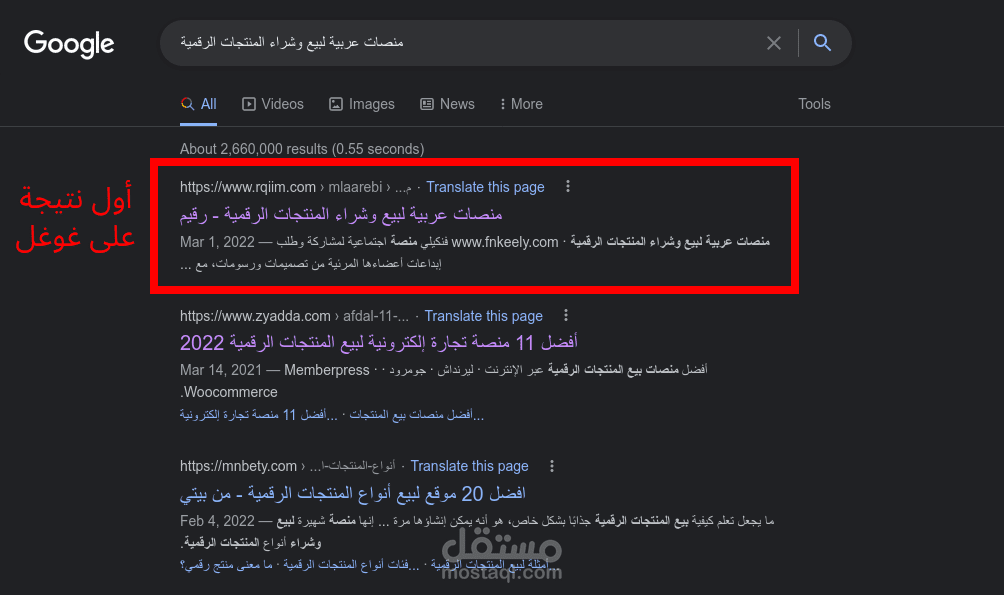Click inside the Arabic search query field
1004x595 pixels.
461,42
